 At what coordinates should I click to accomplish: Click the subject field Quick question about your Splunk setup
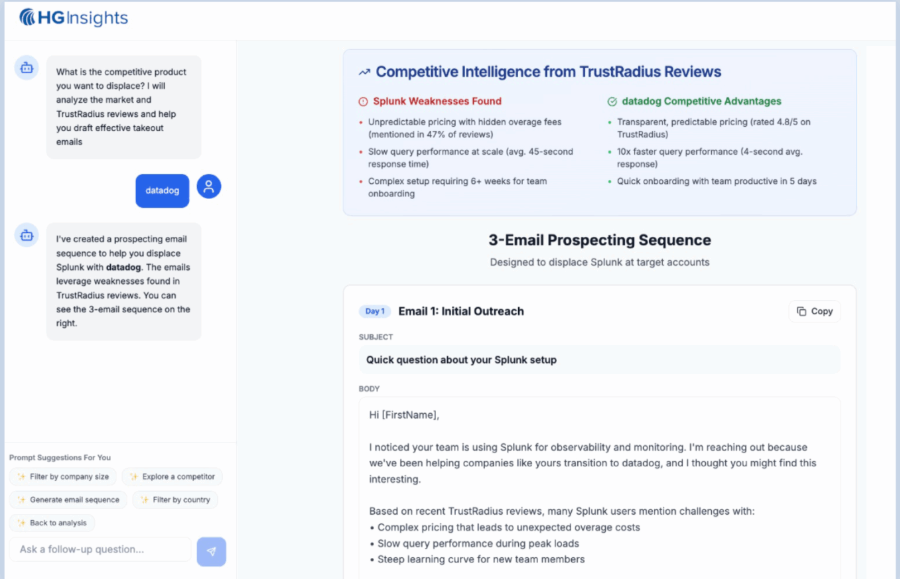point(599,360)
